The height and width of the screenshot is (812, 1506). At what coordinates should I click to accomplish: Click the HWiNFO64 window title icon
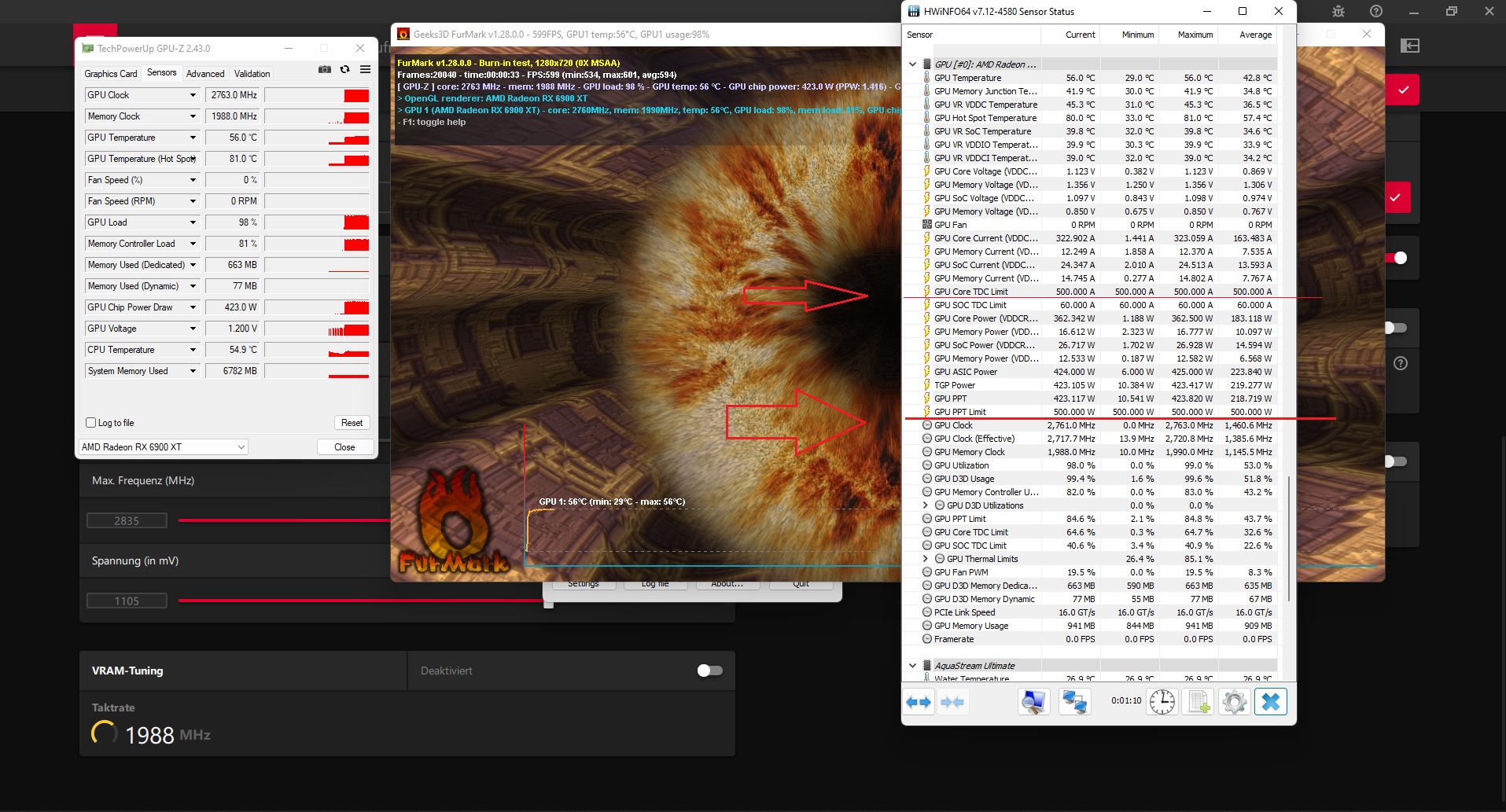tap(913, 11)
